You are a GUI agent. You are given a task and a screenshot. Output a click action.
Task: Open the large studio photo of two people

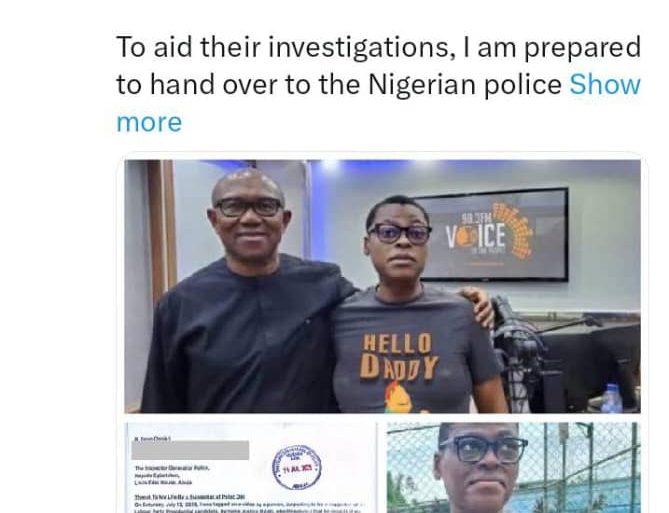point(382,286)
